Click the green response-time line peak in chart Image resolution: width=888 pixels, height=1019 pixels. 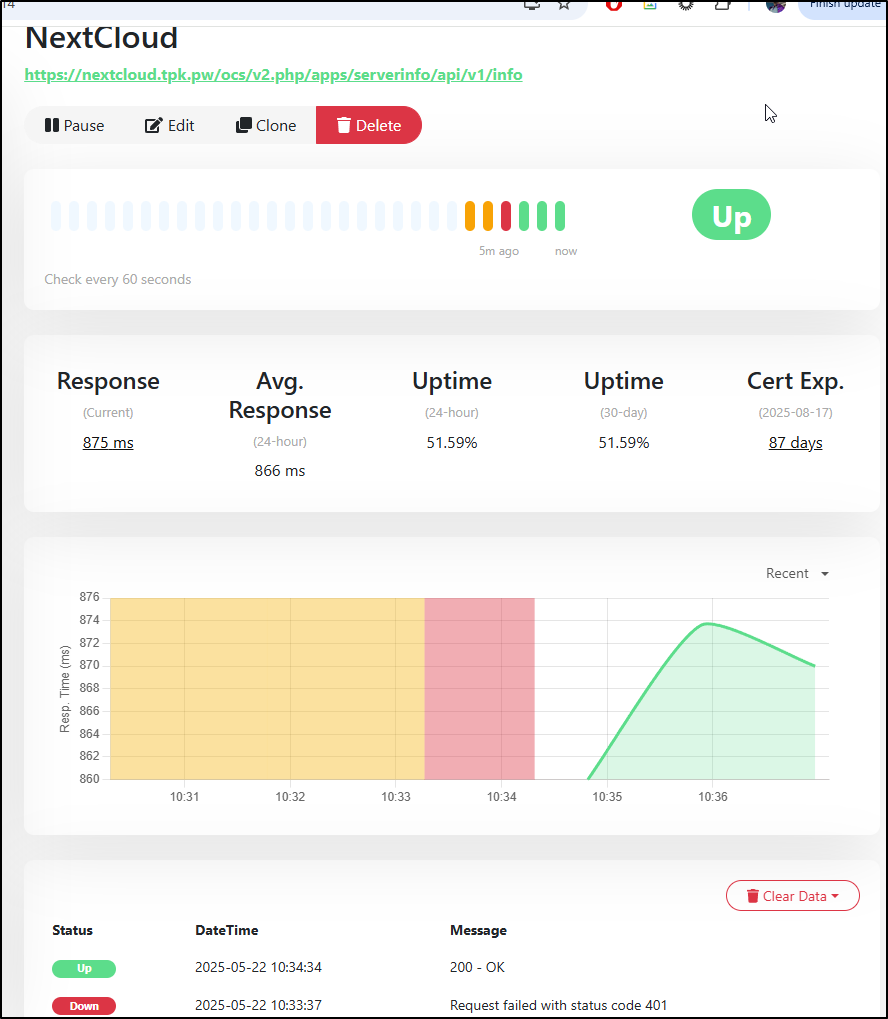pos(707,624)
